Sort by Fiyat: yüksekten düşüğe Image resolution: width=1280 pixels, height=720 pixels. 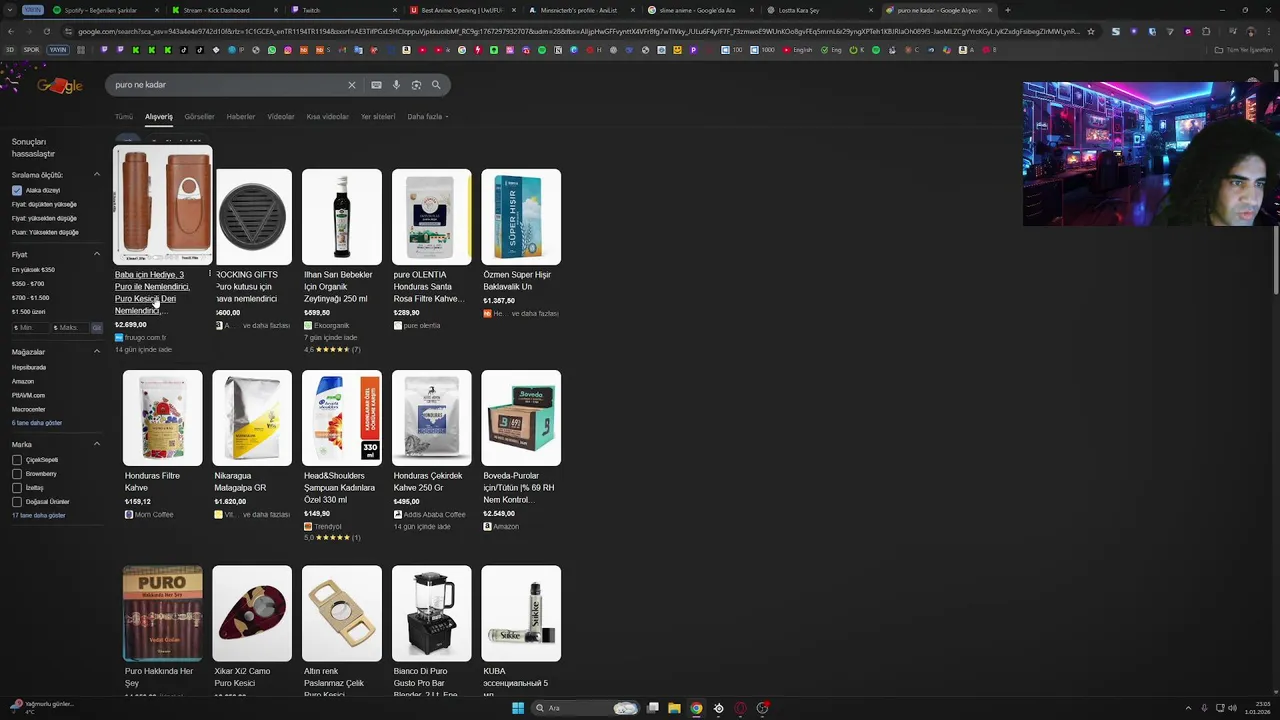tap(44, 218)
